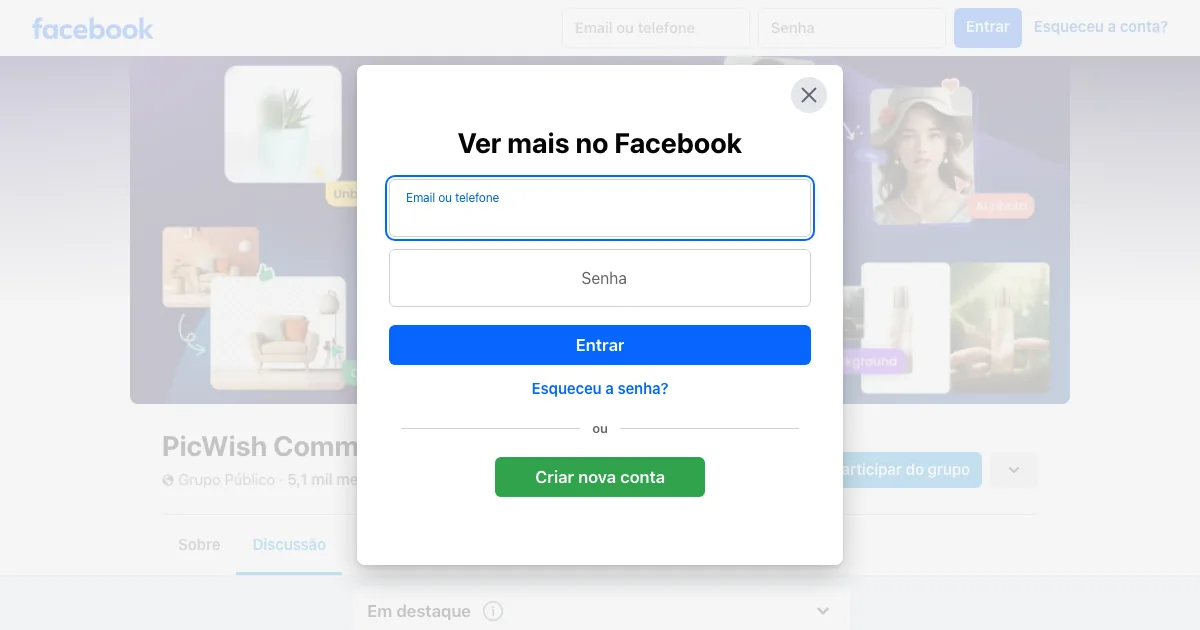
Task: Close the login dialog with the X icon
Action: [809, 95]
